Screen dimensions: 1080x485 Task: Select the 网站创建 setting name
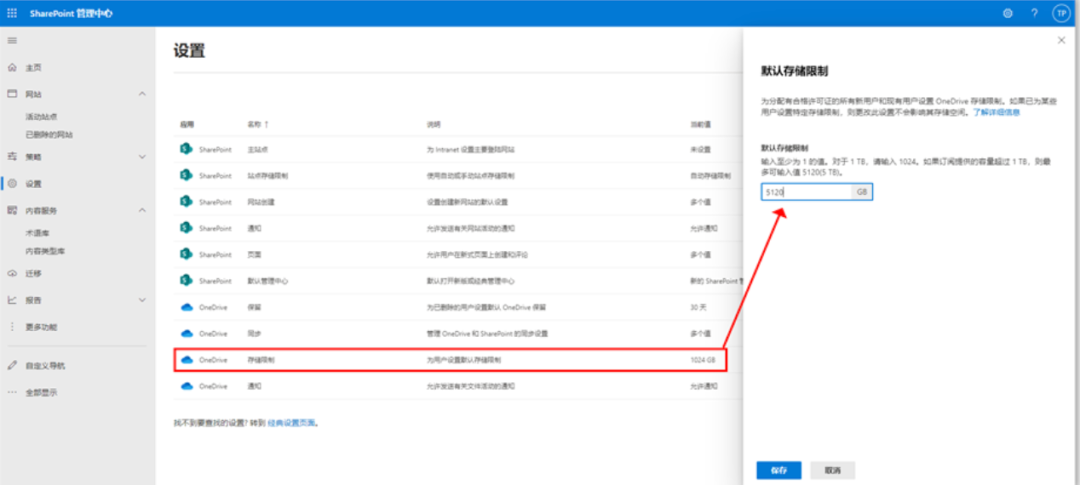point(259,201)
